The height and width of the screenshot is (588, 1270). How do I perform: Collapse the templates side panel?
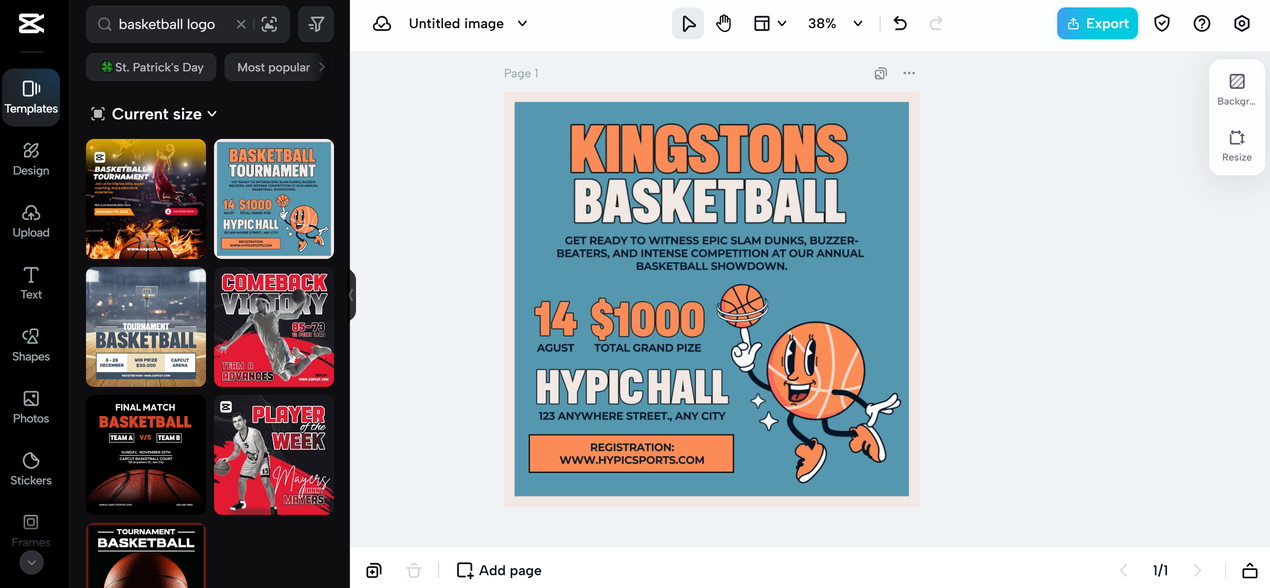click(x=352, y=295)
